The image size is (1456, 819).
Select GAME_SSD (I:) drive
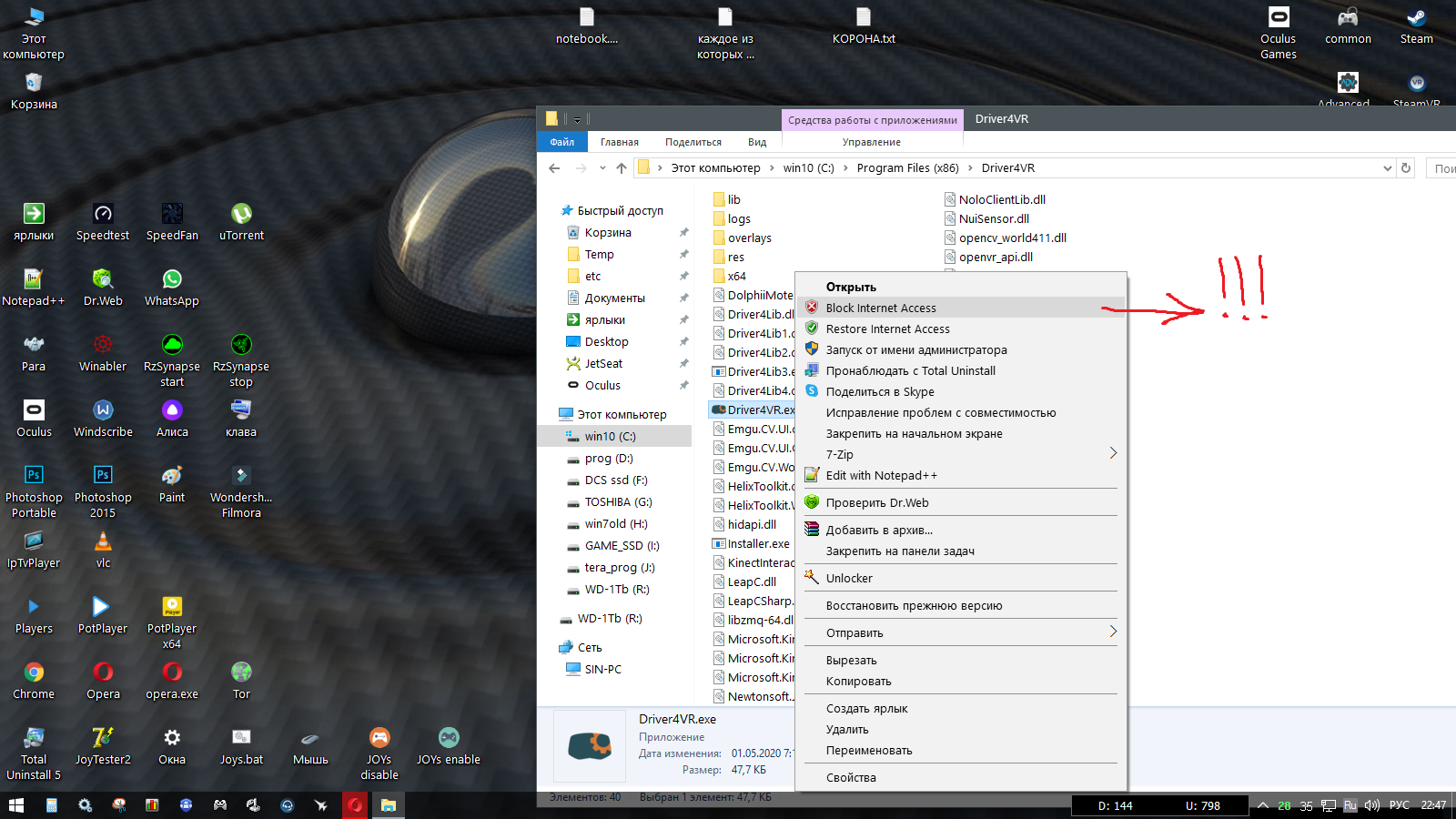coord(622,545)
